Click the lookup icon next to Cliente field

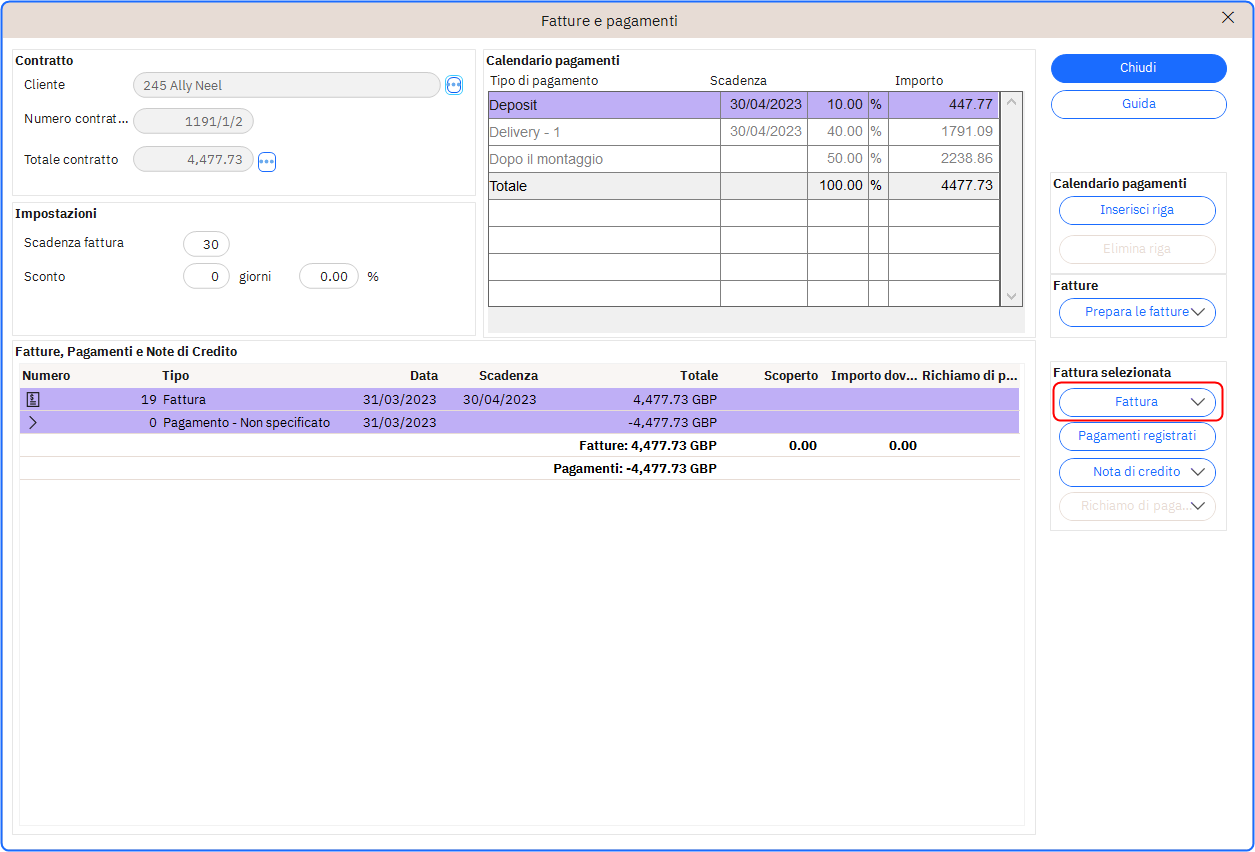(x=454, y=86)
